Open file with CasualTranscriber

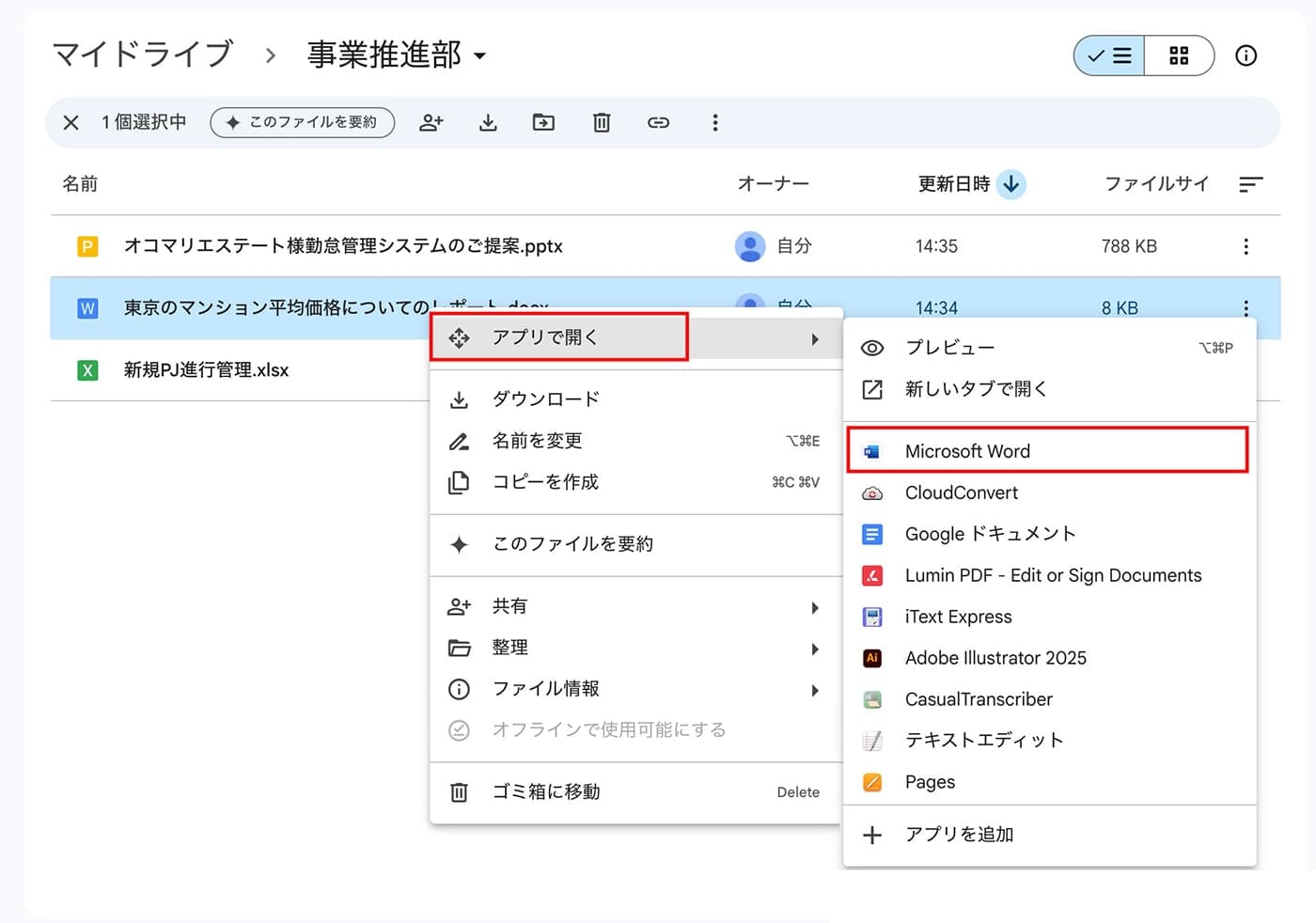[1050, 699]
